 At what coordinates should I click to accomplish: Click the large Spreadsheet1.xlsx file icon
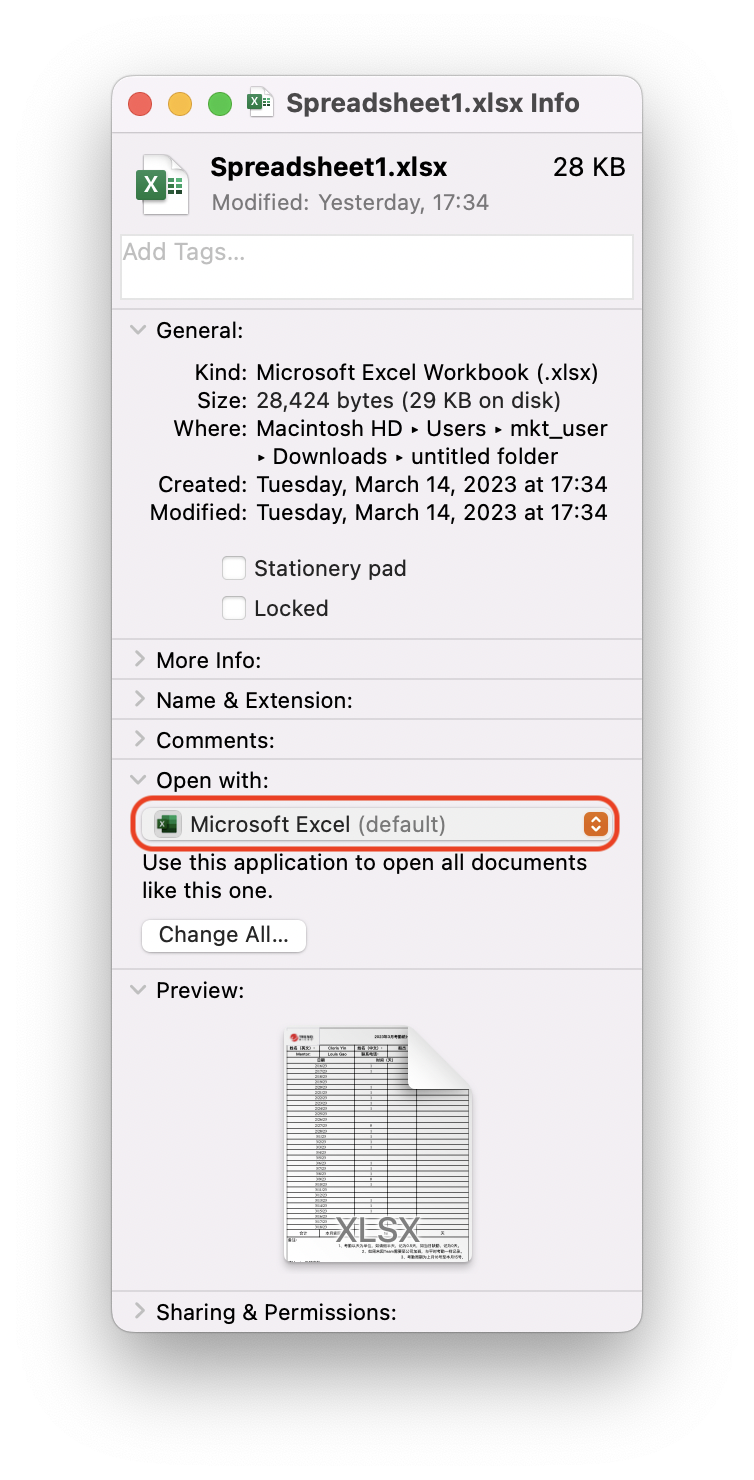162,185
